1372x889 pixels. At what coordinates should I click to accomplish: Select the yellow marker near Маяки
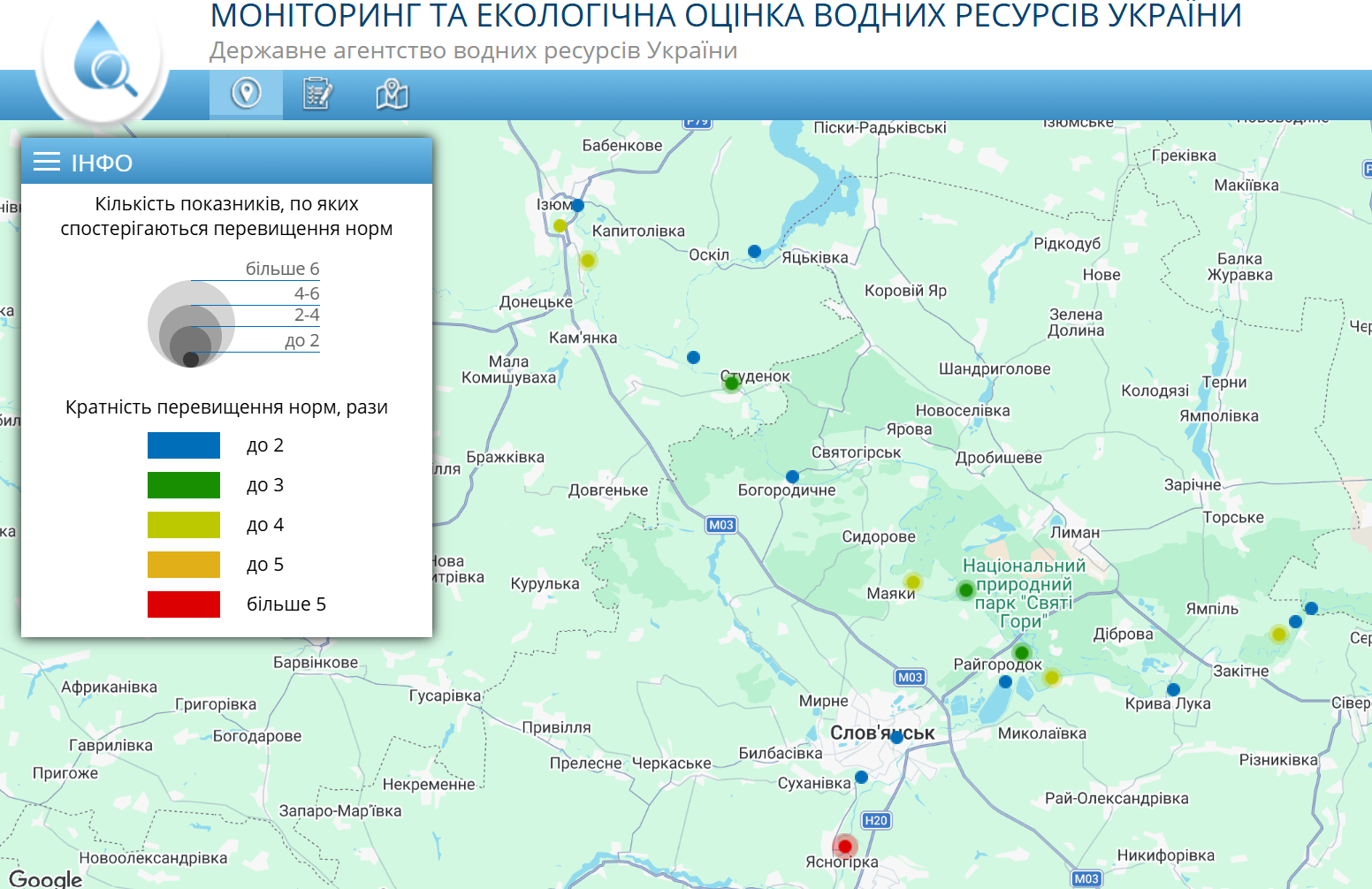(913, 582)
